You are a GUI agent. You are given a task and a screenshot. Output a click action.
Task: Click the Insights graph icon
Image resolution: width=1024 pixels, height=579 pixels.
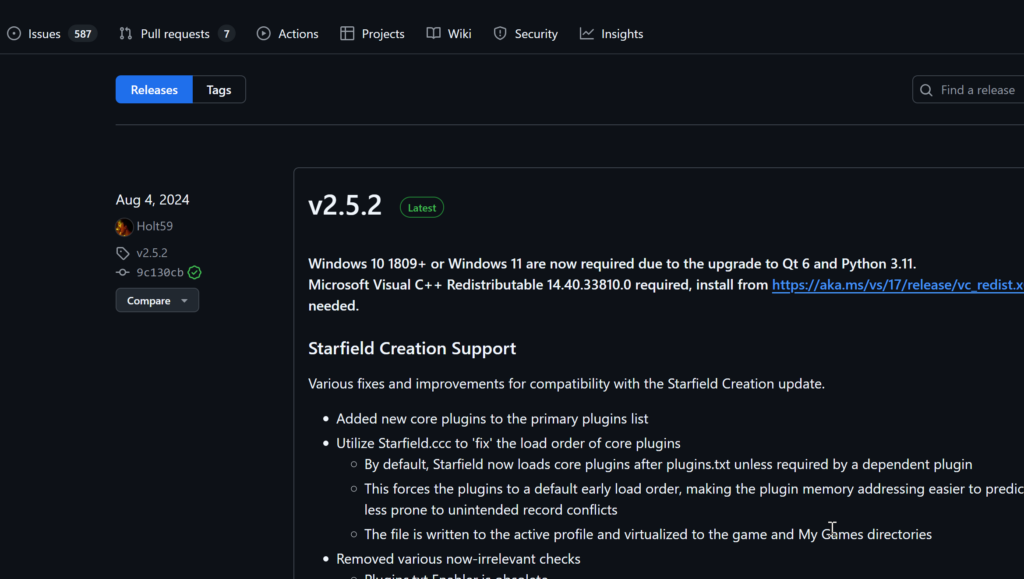pos(586,34)
